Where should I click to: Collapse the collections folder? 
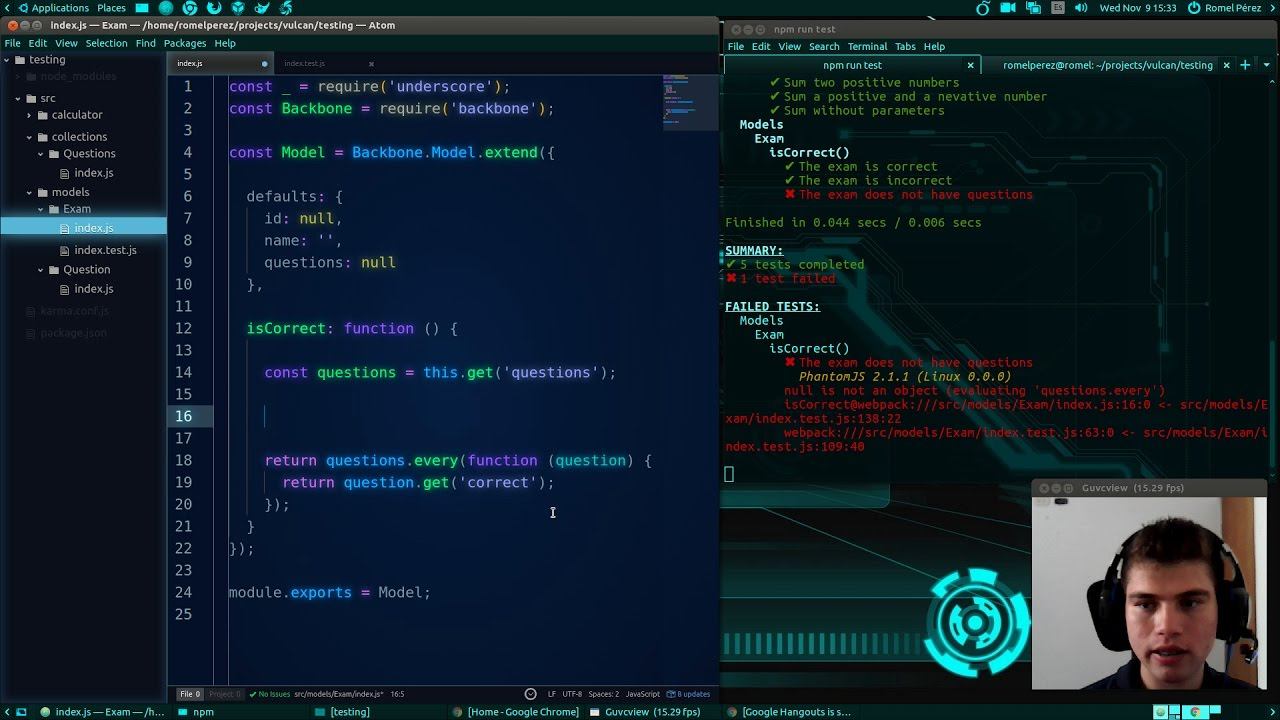point(29,137)
